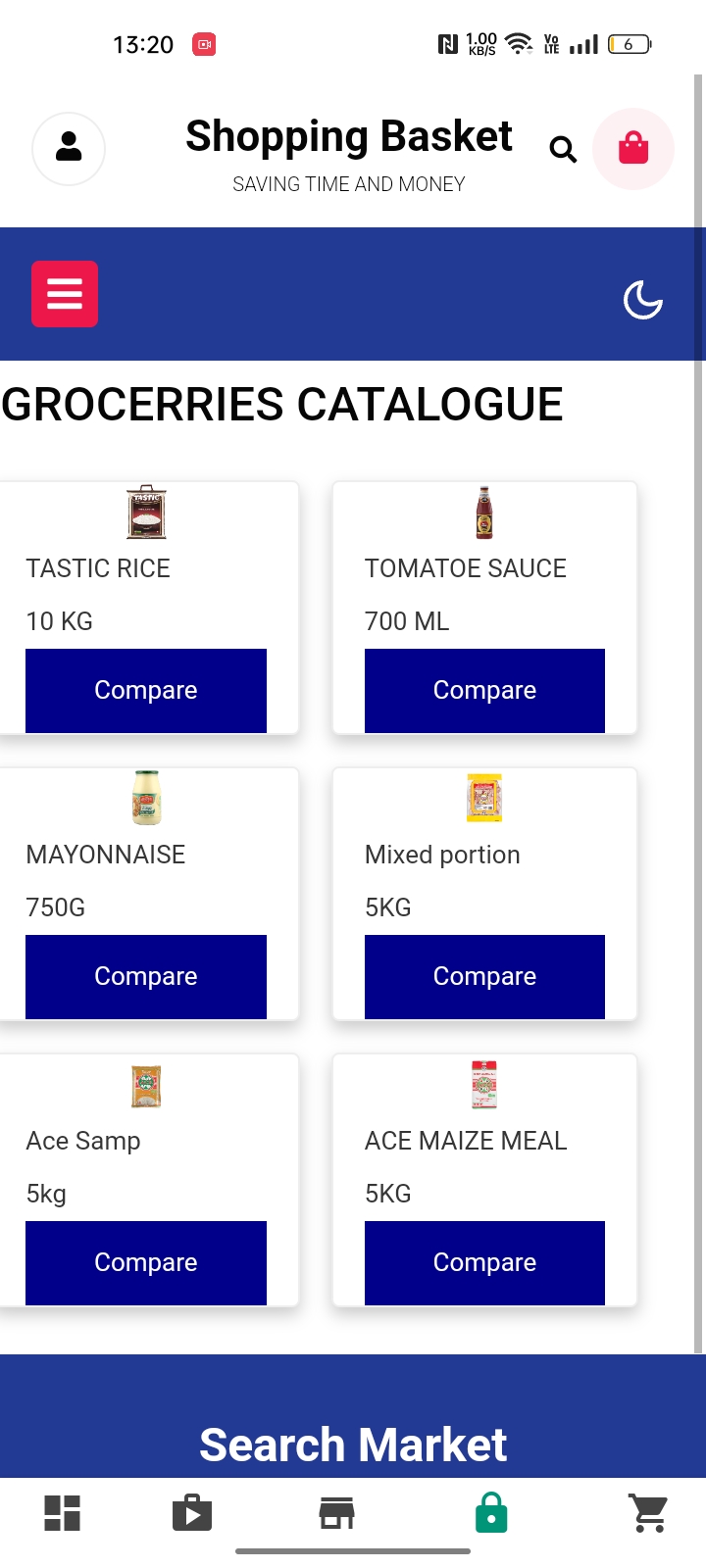Tap the Tastic Rice product image
706x1568 pixels.
146,513
